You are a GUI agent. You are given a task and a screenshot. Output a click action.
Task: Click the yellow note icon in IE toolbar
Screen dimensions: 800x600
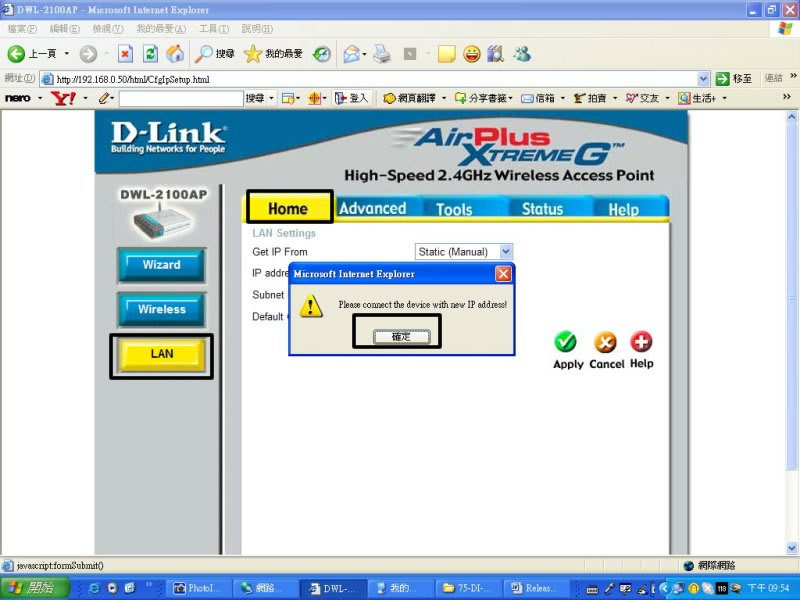pyautogui.click(x=446, y=54)
